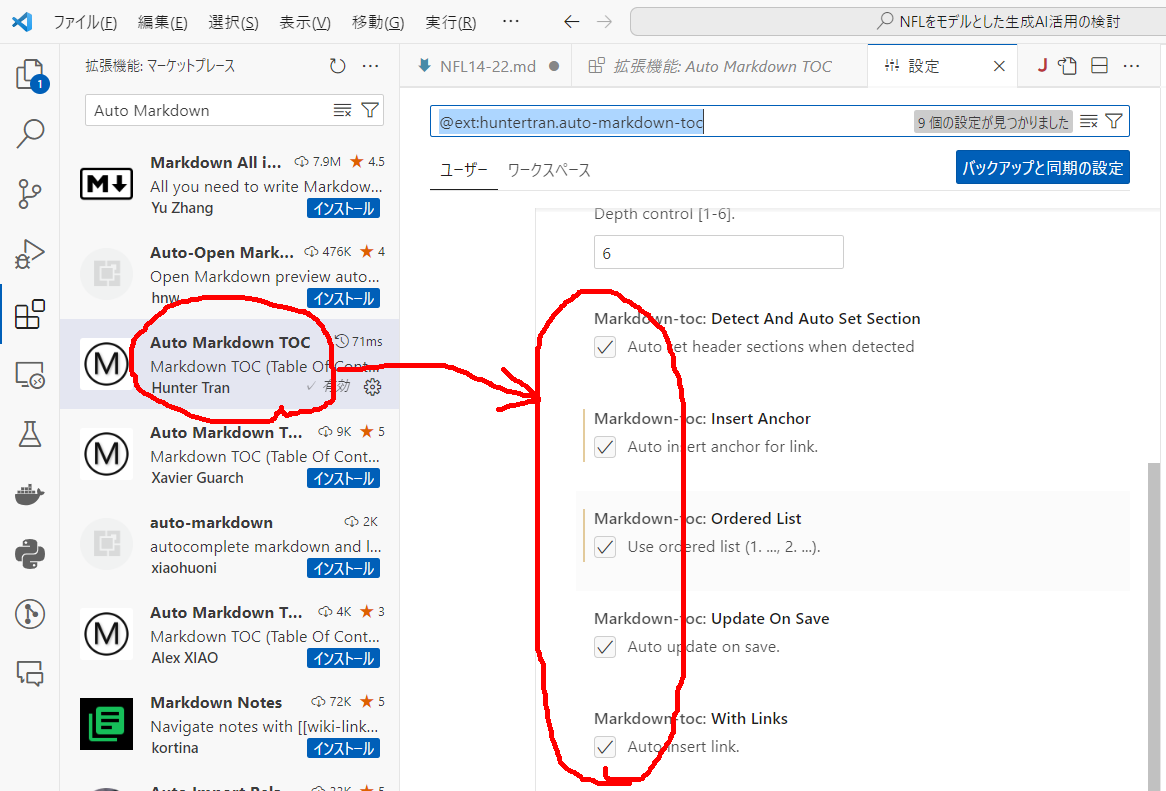Viewport: 1166px width, 791px height.
Task: Open the Search view icon
Action: click(x=30, y=134)
